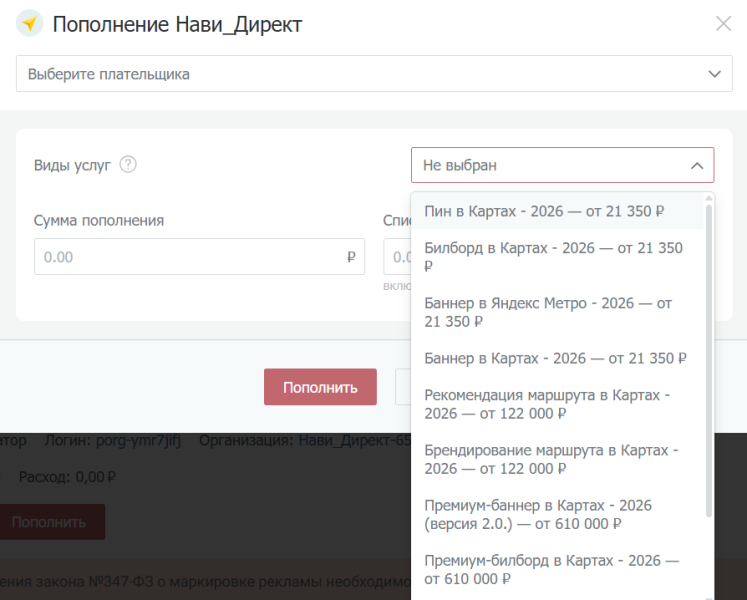Click the chevron in the payer selector

point(714,74)
